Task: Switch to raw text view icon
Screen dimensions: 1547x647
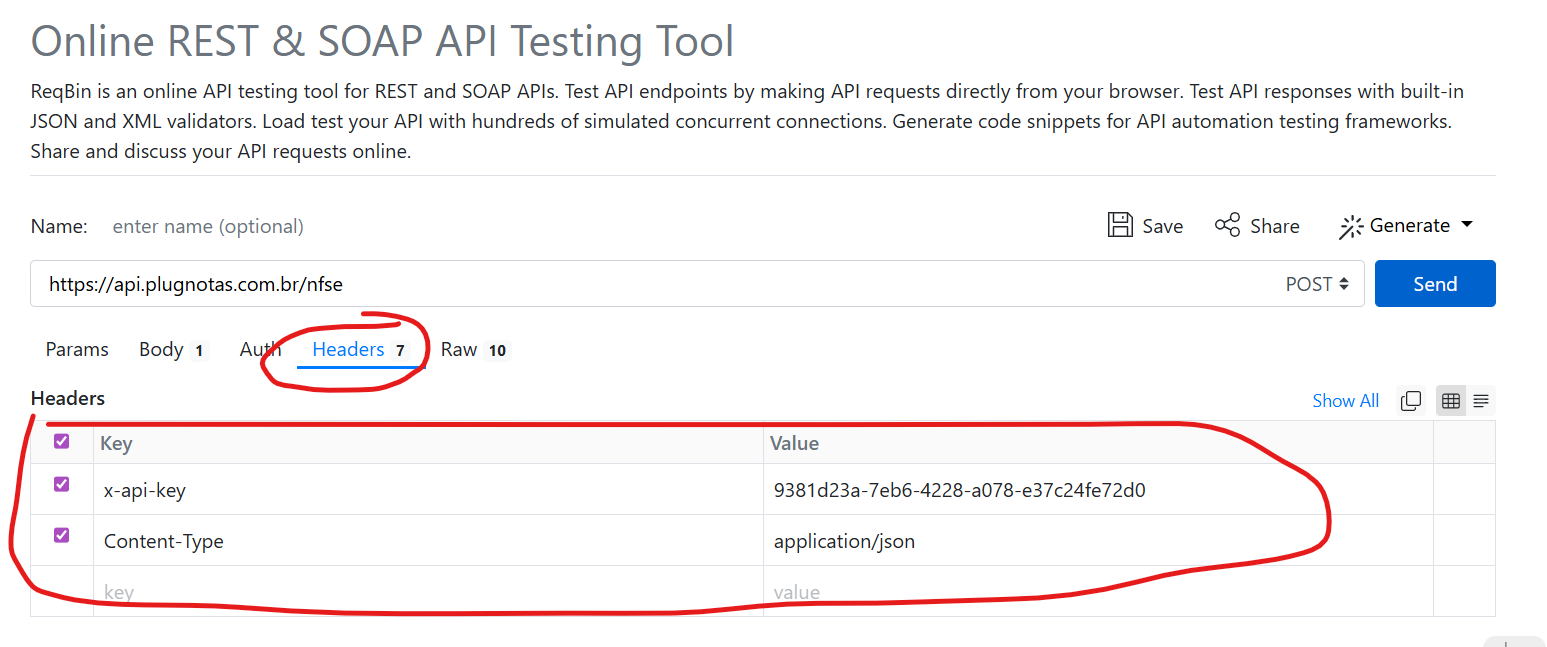Action: coord(1481,401)
